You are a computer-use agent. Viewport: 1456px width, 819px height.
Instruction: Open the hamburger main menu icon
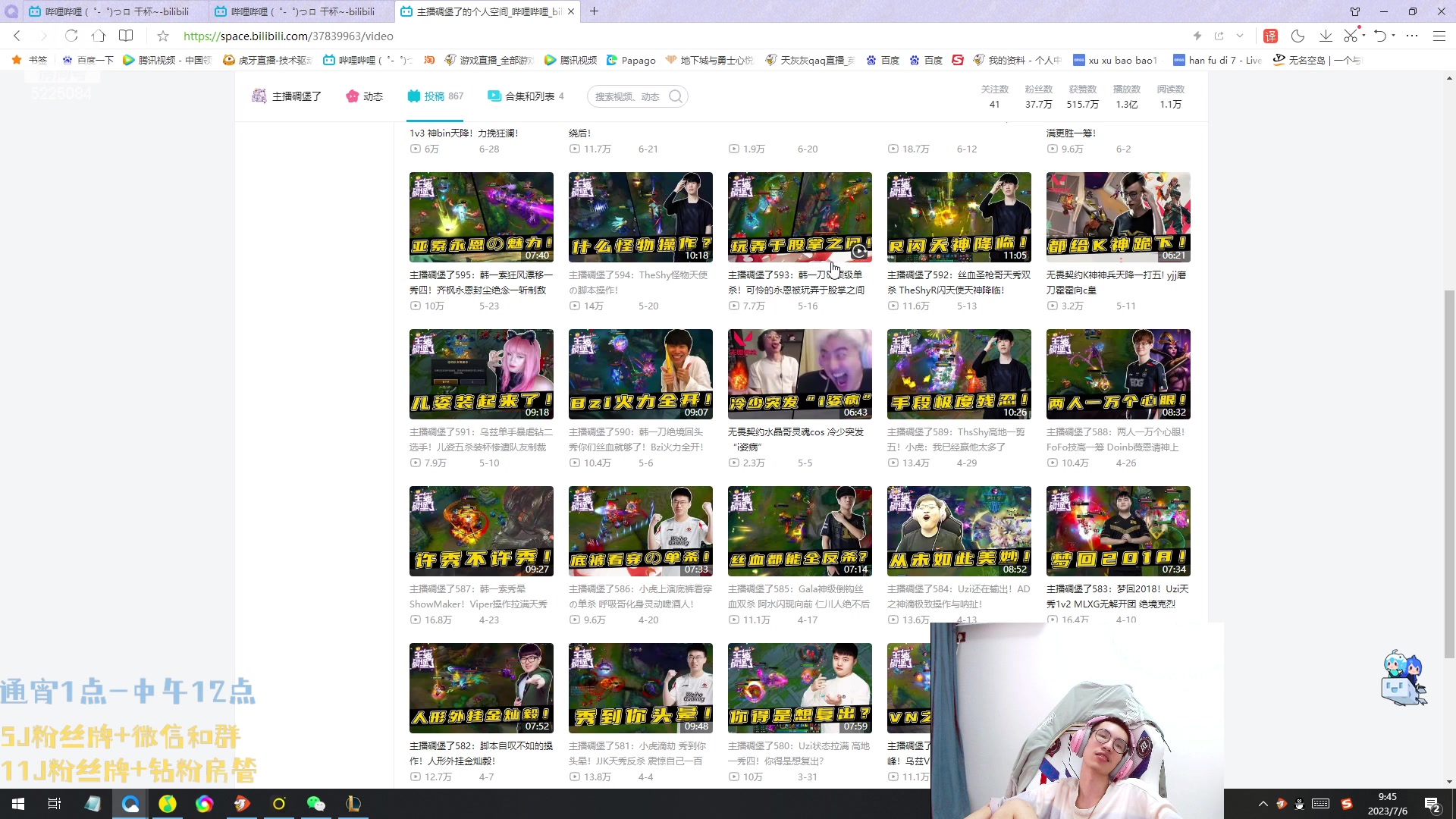tap(1439, 36)
